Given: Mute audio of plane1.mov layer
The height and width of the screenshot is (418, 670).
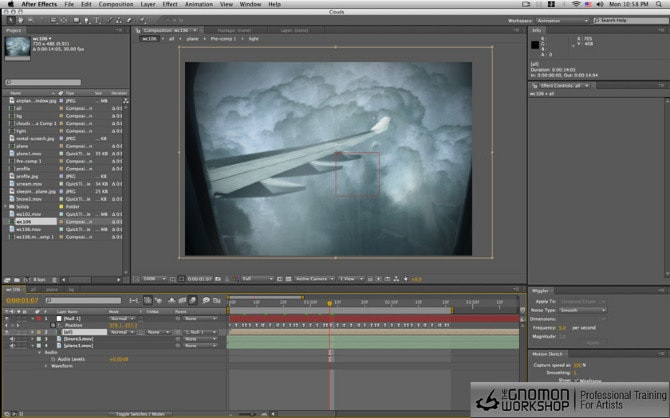Looking at the screenshot, I should [12, 345].
